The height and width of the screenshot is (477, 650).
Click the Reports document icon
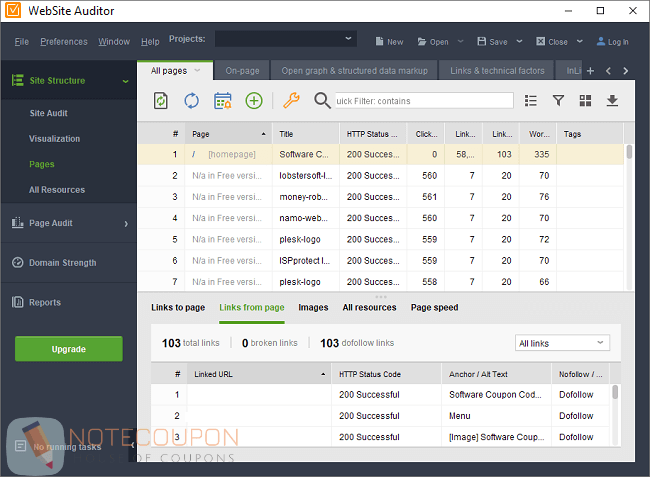17,302
